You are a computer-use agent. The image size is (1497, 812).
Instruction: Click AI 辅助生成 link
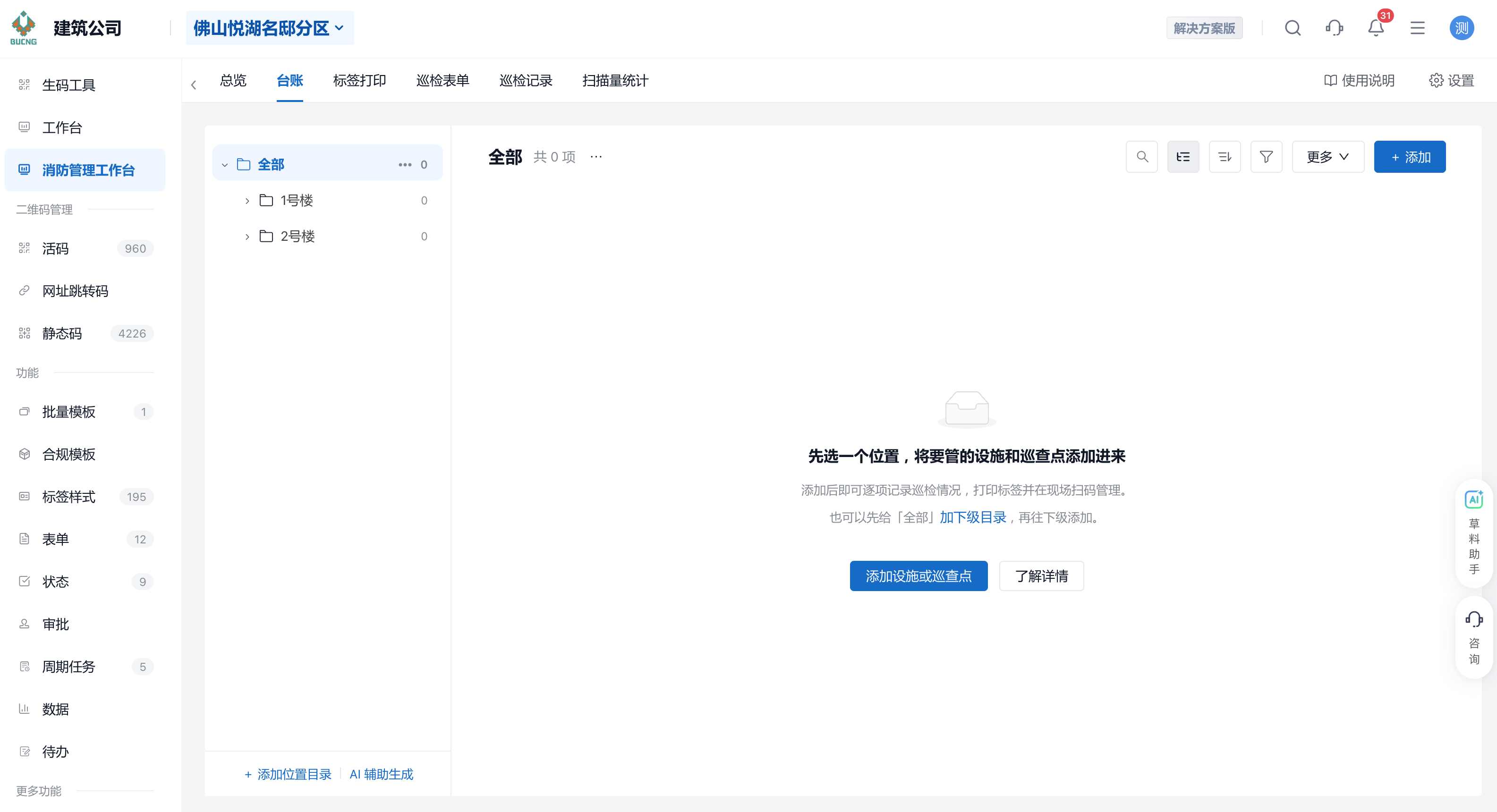click(381, 774)
